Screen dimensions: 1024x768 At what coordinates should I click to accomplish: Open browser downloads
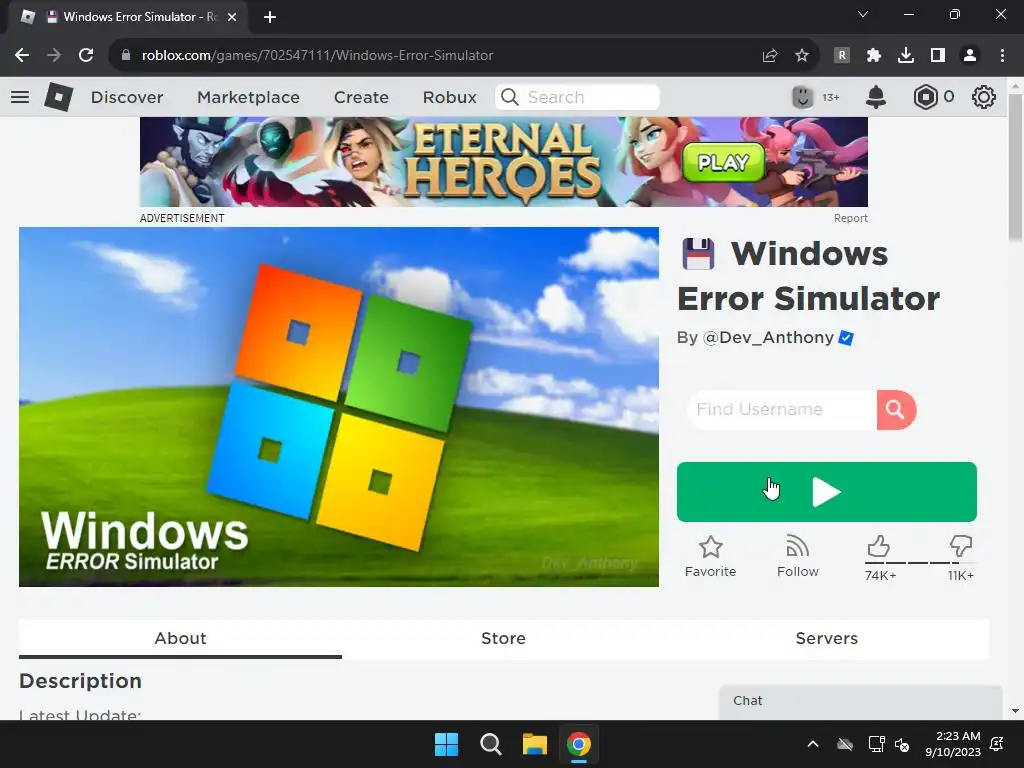906,56
